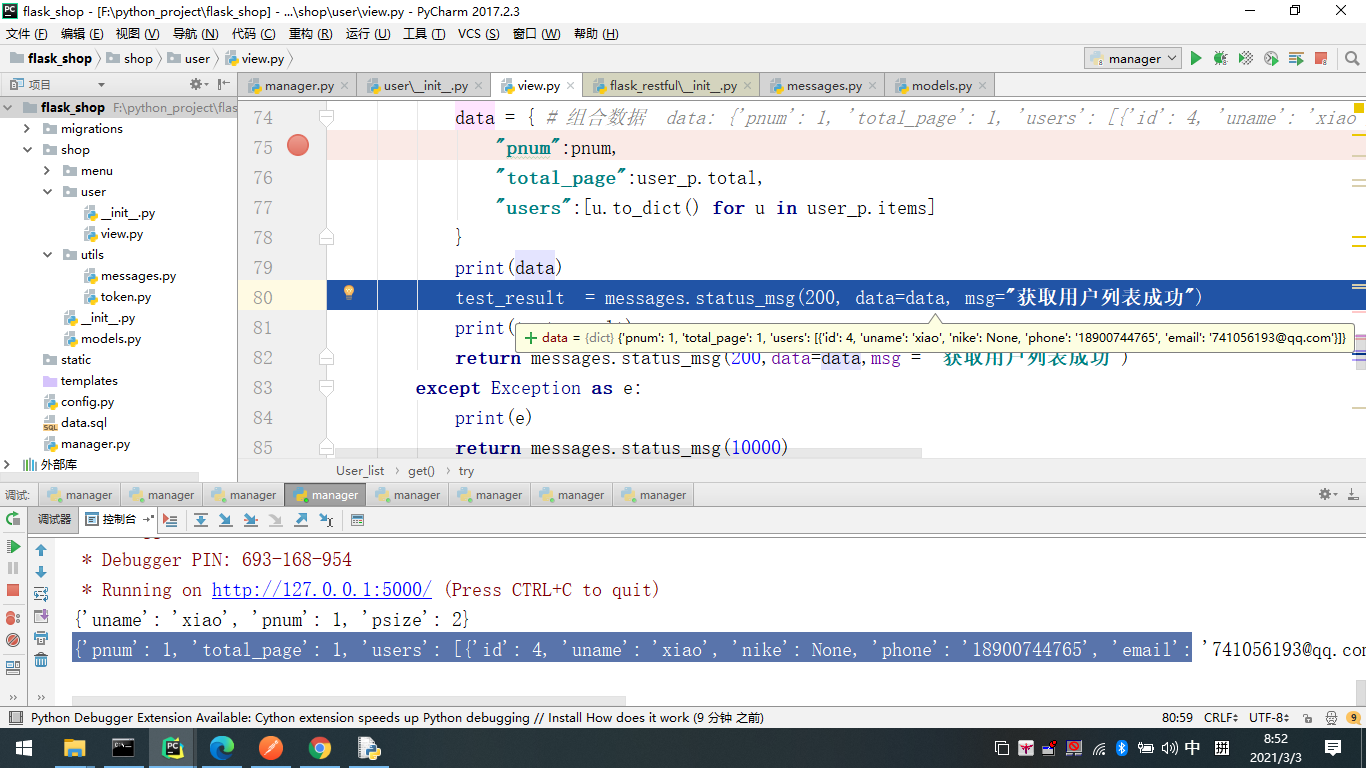
Task: Expand the menu folder
Action: (47, 171)
